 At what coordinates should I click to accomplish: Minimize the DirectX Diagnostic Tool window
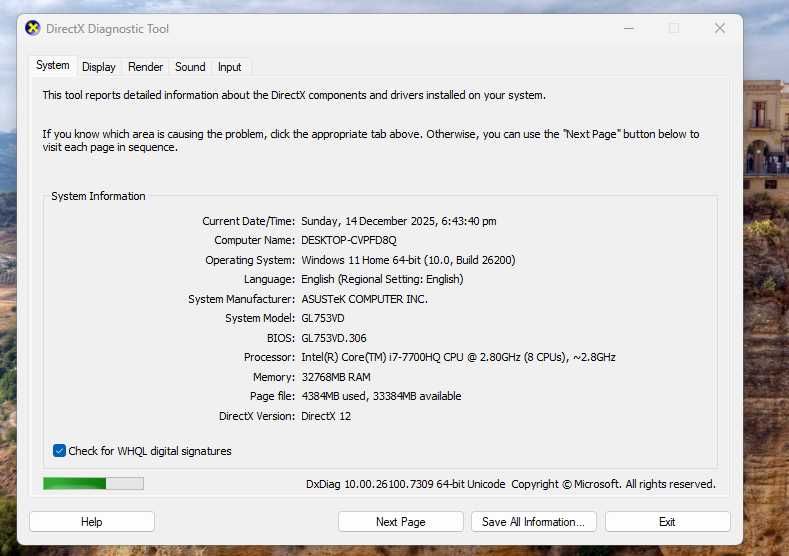point(629,29)
